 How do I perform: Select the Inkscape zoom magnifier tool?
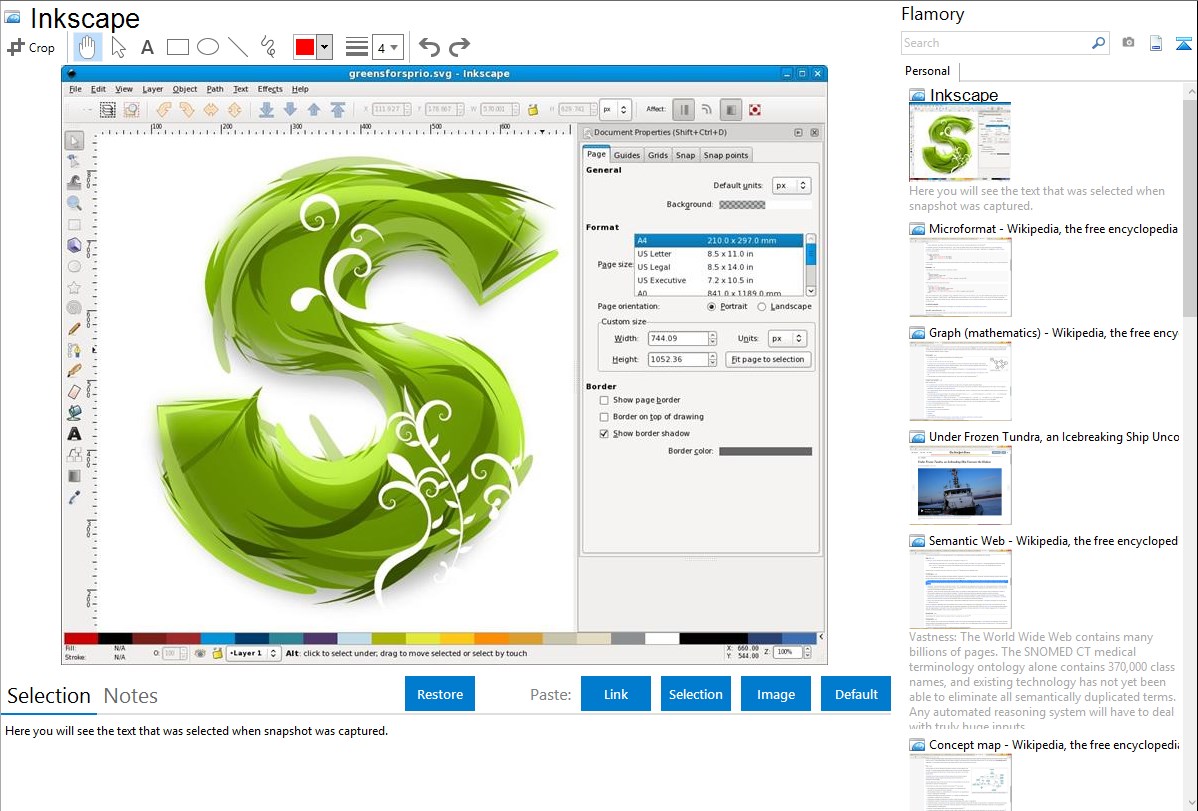point(74,203)
